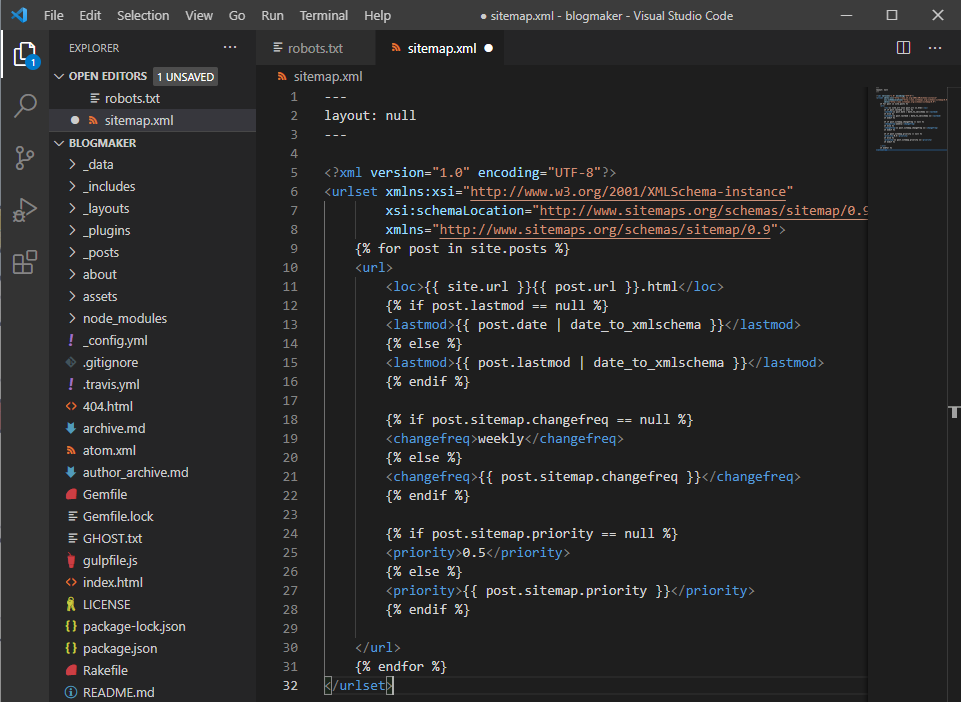Open Source Control view
The width and height of the screenshot is (961, 702).
click(x=25, y=158)
